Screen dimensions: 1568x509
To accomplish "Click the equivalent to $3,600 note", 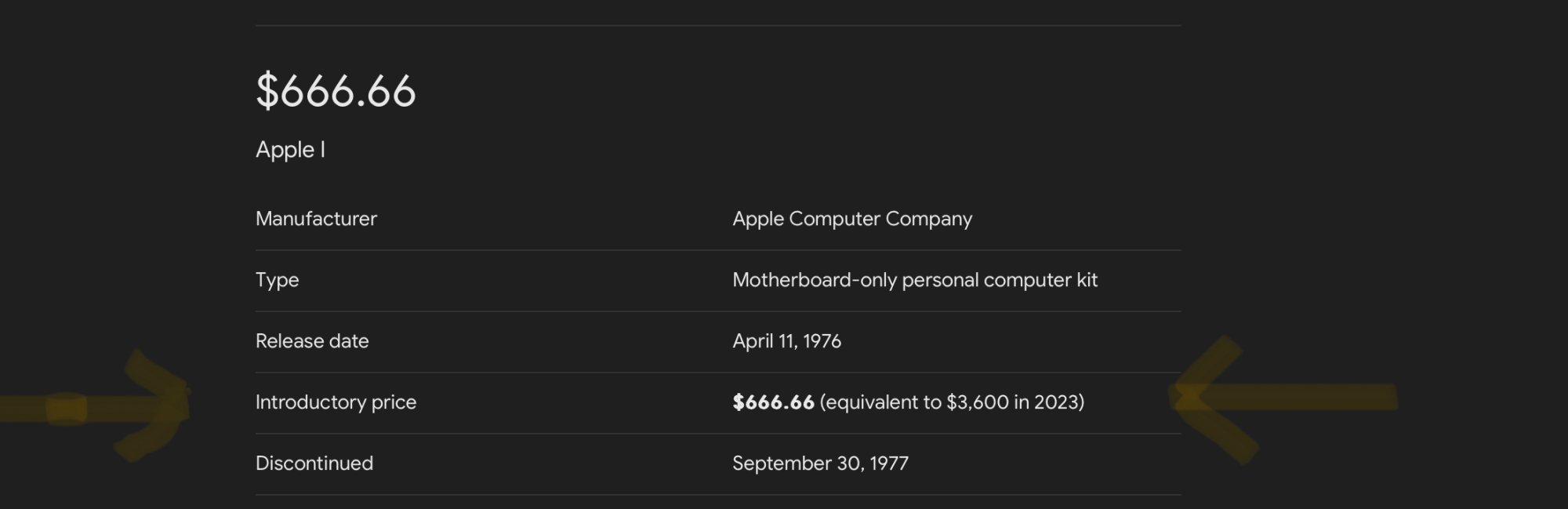I will pyautogui.click(x=952, y=402).
